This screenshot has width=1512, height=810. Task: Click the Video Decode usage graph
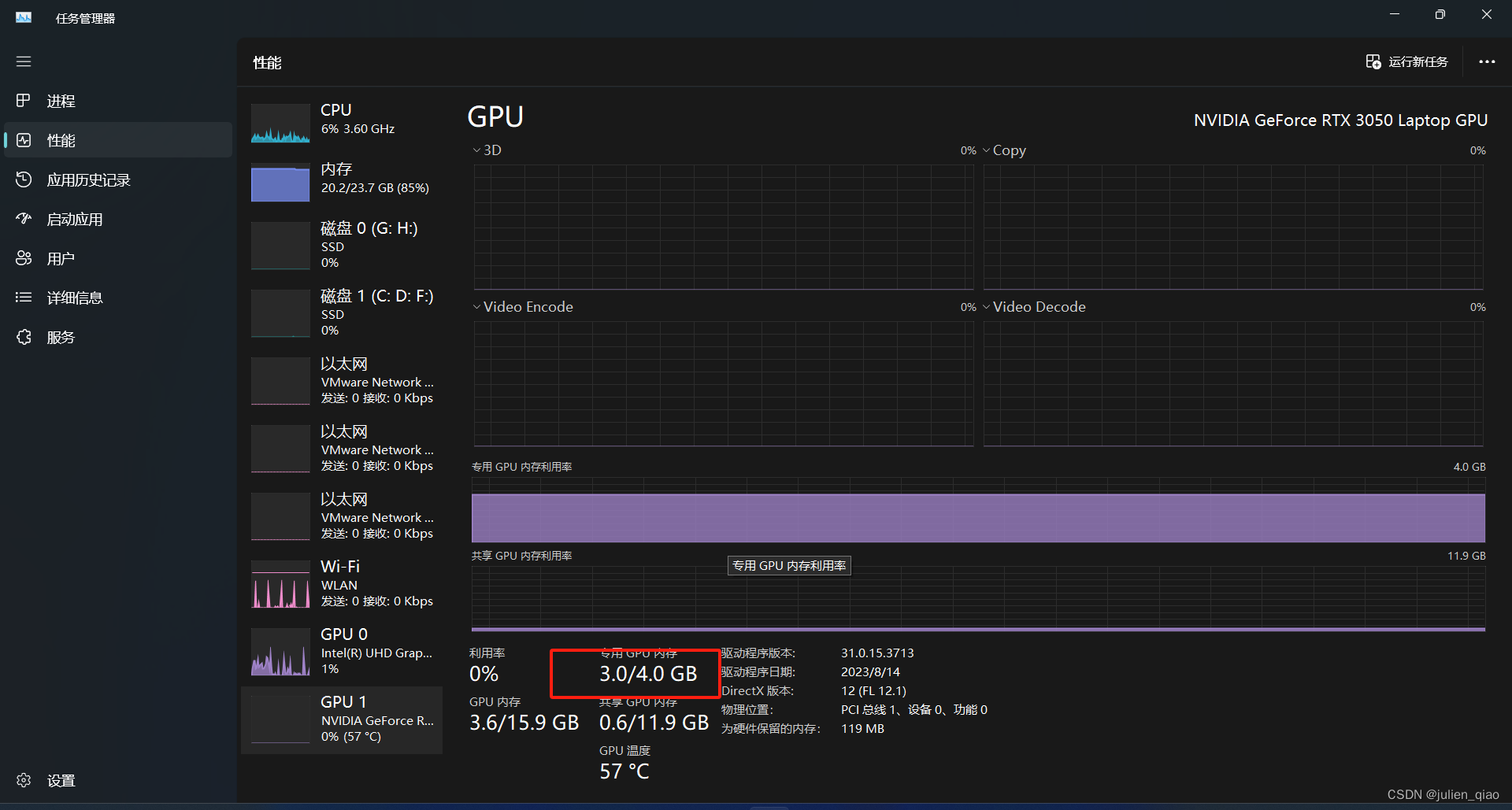[x=1233, y=383]
